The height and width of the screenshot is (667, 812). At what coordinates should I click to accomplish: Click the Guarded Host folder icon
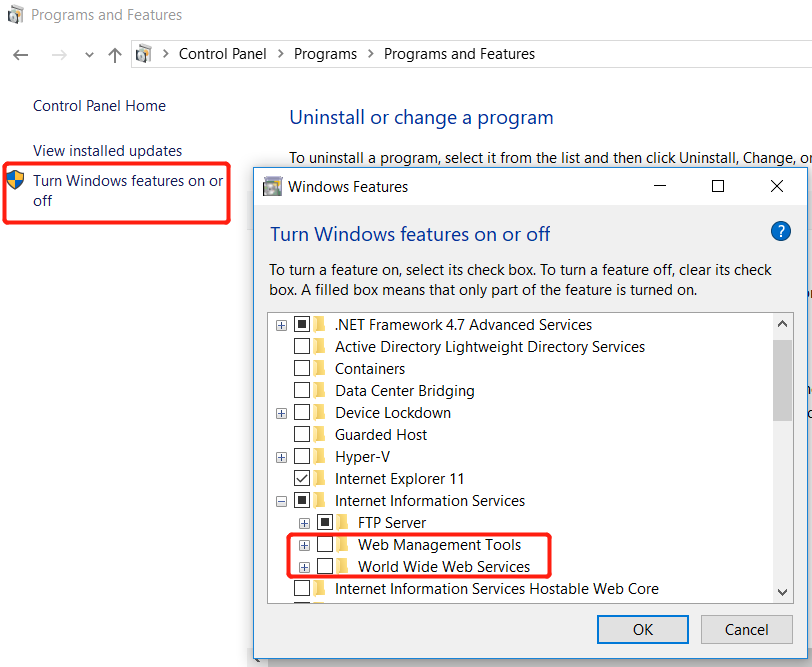tap(320, 434)
